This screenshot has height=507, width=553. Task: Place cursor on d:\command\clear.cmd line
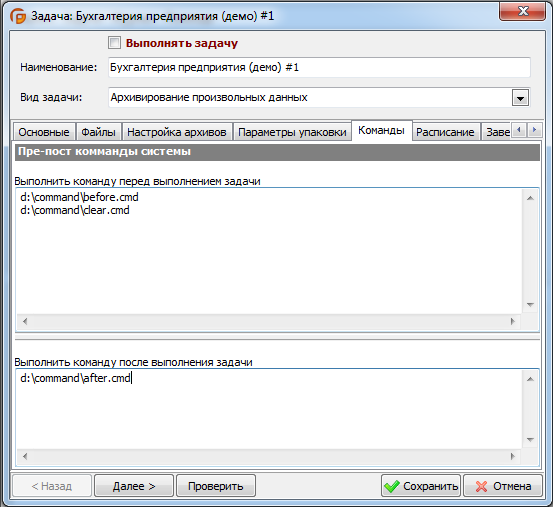coord(75,210)
